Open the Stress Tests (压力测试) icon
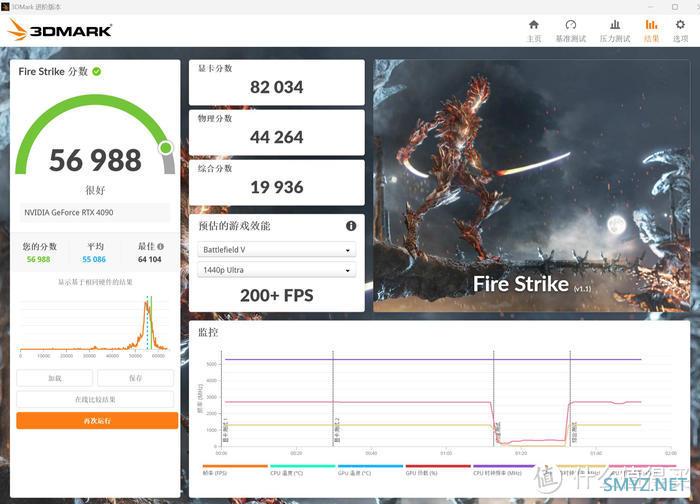700x504 pixels. 615,25
